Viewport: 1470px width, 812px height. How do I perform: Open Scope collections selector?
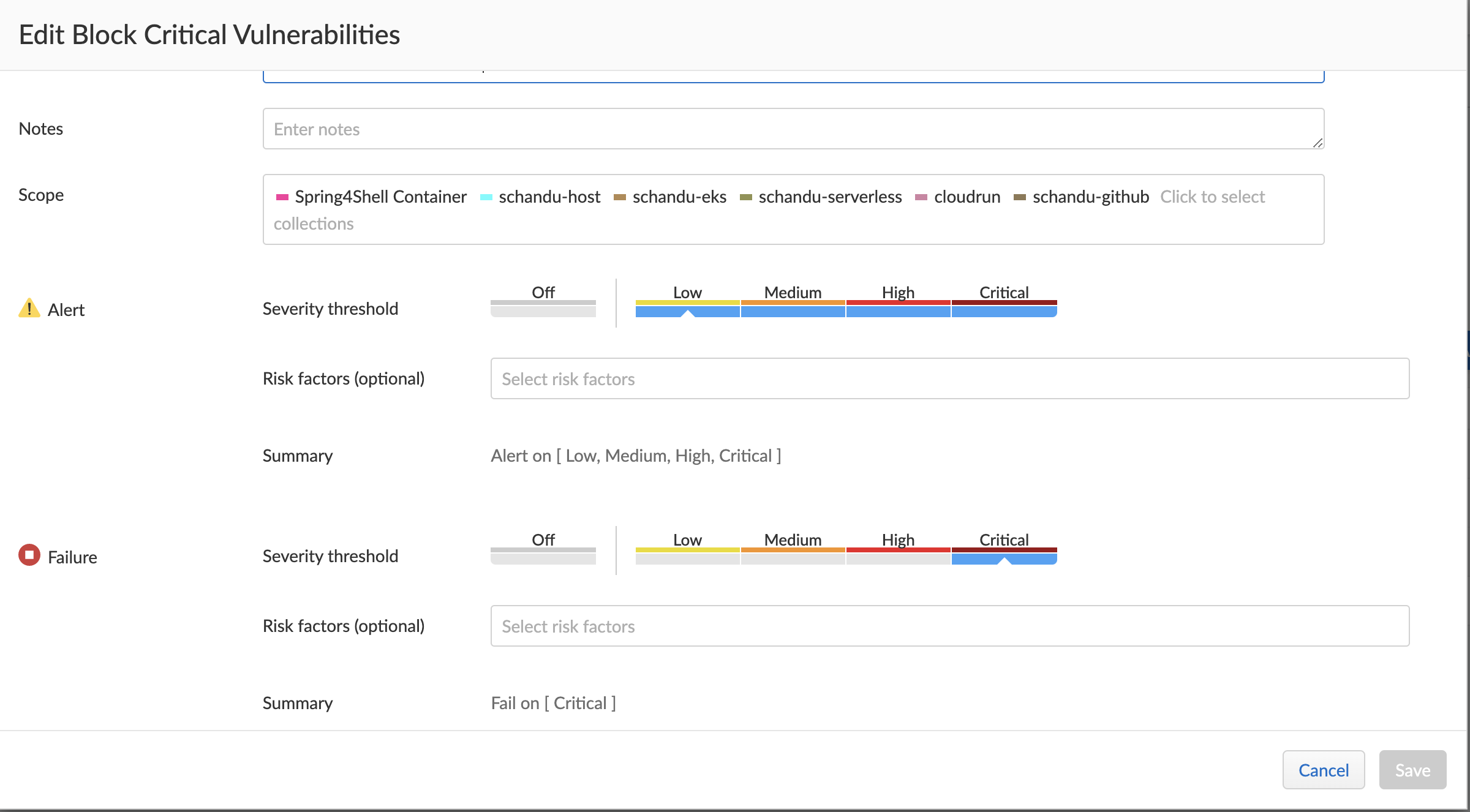(x=1212, y=197)
